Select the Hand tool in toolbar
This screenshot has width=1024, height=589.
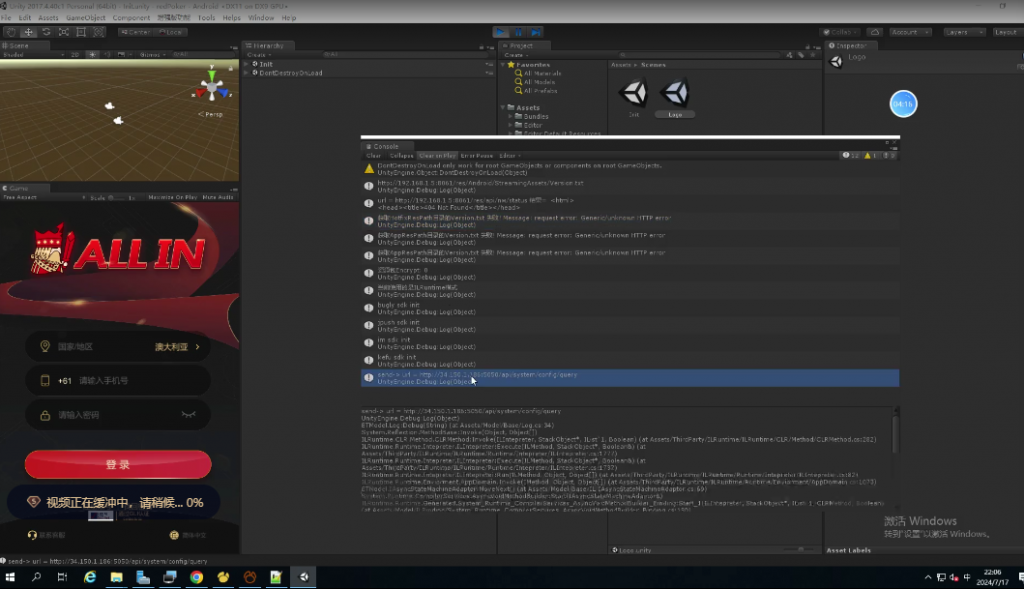coord(11,32)
